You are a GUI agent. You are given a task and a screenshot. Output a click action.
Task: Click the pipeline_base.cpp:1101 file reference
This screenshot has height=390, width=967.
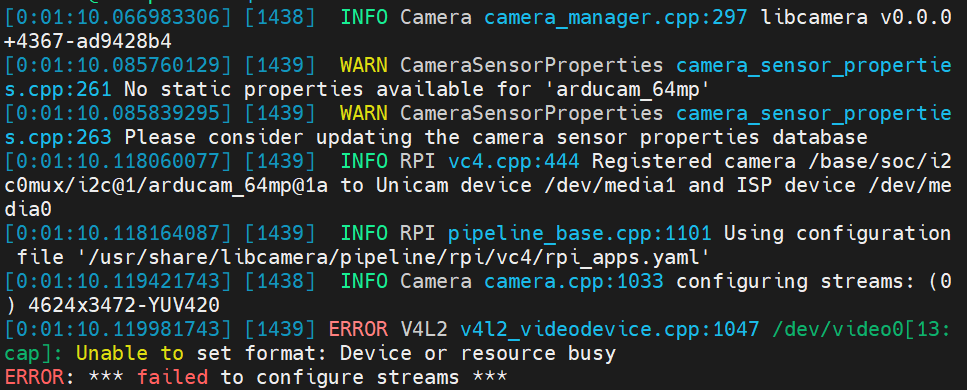(x=579, y=234)
